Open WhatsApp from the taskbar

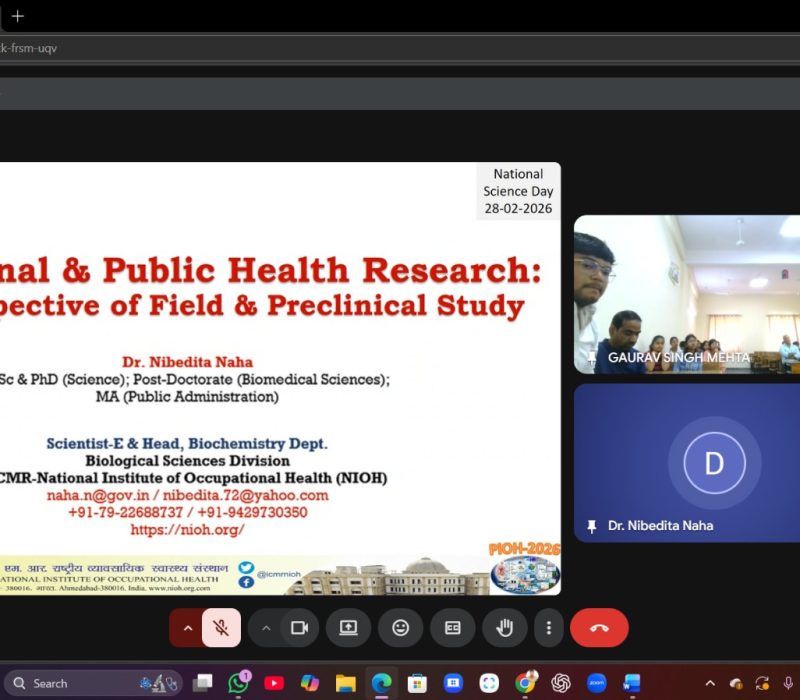pos(238,683)
